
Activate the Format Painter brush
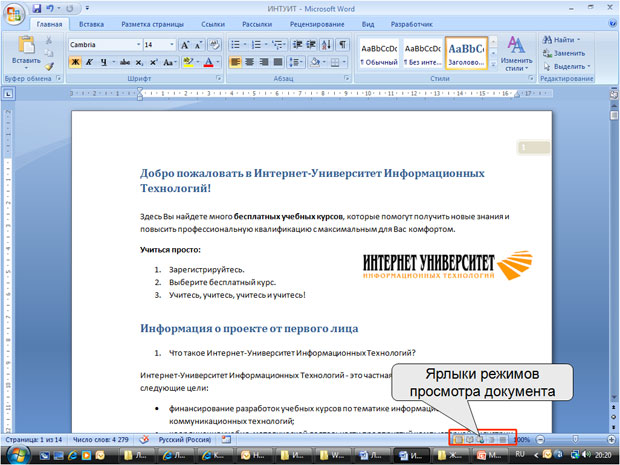coord(49,66)
